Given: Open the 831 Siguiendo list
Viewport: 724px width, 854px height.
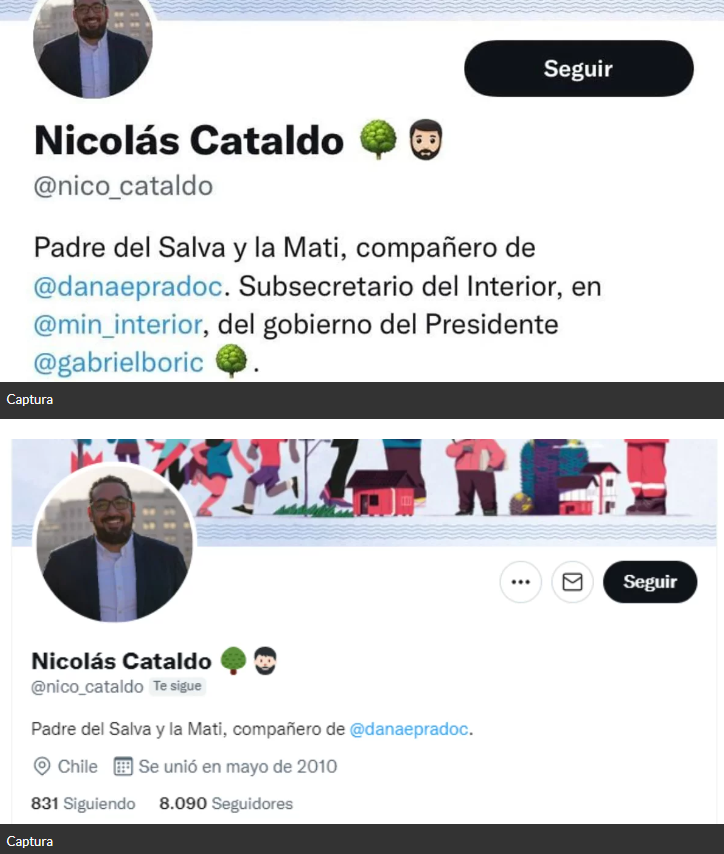Looking at the screenshot, I should pos(83,803).
